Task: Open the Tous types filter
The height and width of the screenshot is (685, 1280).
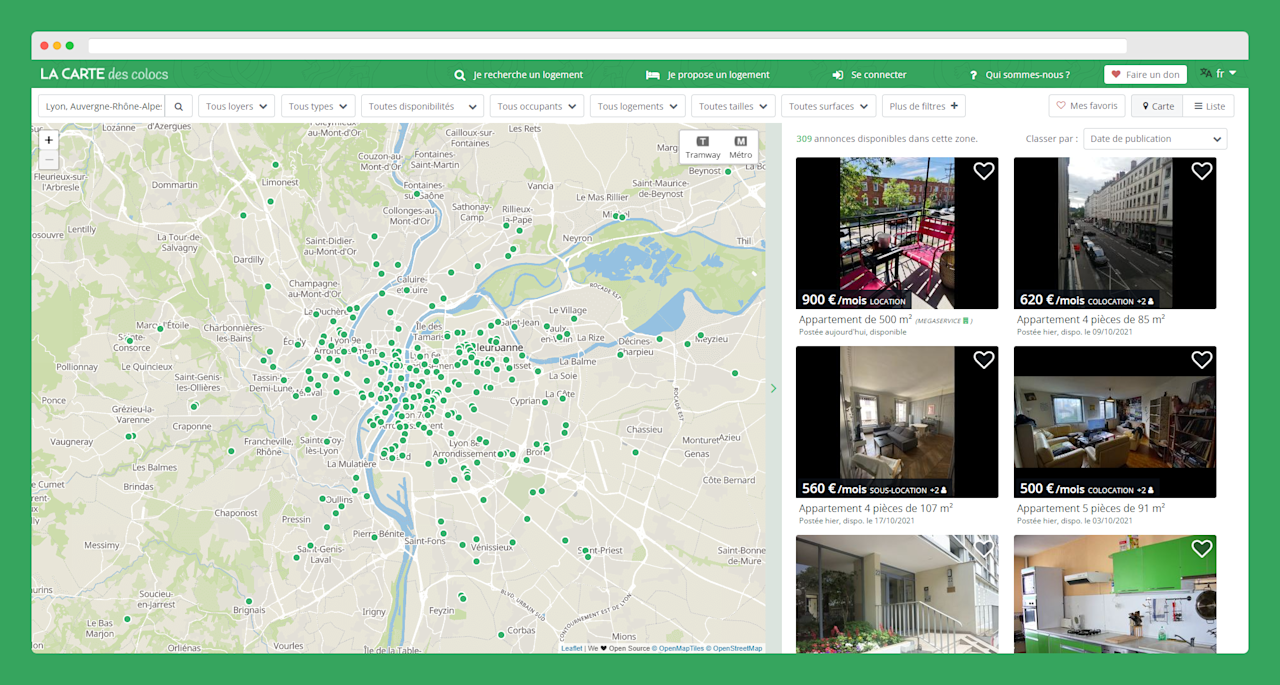Action: point(318,106)
